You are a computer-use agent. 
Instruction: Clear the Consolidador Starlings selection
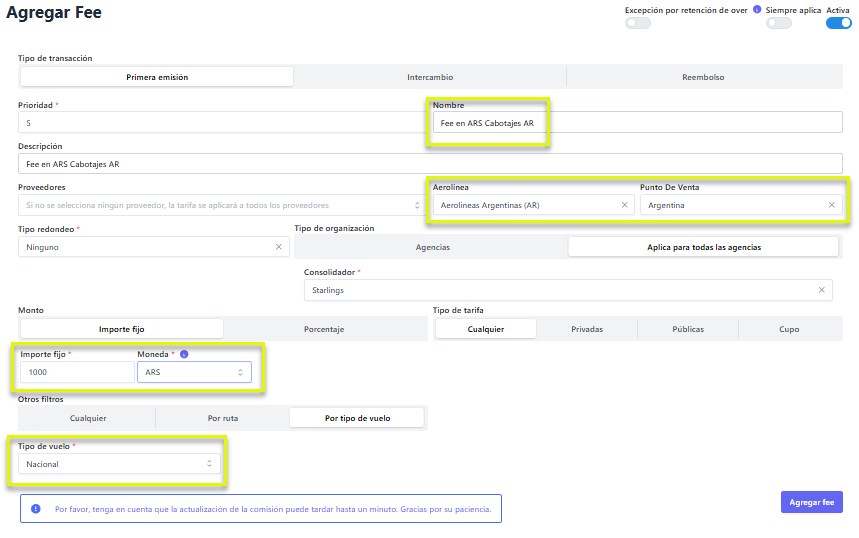(x=822, y=290)
